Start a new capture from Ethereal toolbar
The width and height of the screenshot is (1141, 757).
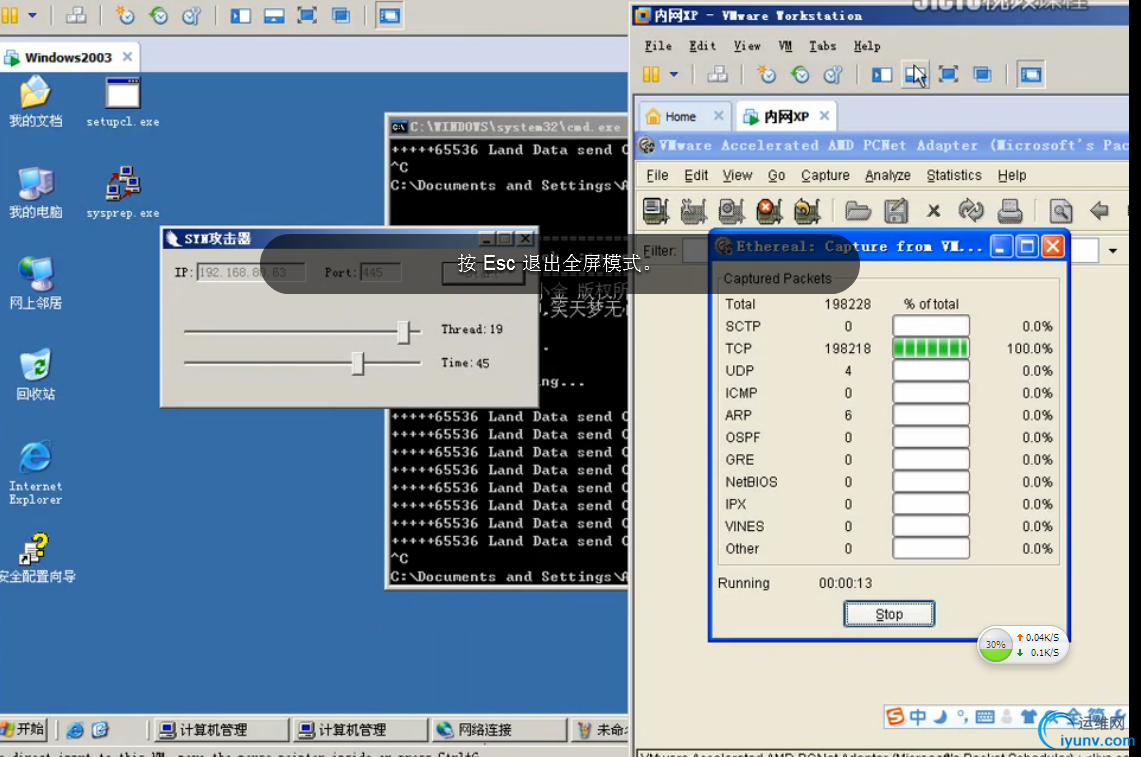coord(731,211)
